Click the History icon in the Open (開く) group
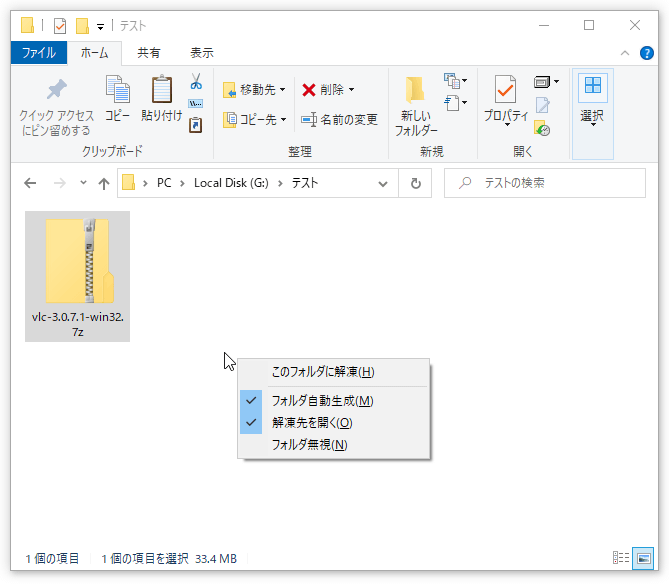This screenshot has height=584, width=669. point(542,128)
